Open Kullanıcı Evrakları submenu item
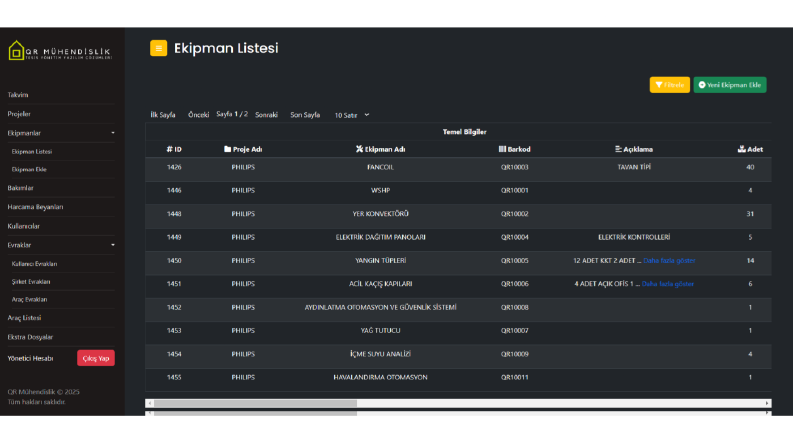This screenshot has width=793, height=446. pos(34,263)
